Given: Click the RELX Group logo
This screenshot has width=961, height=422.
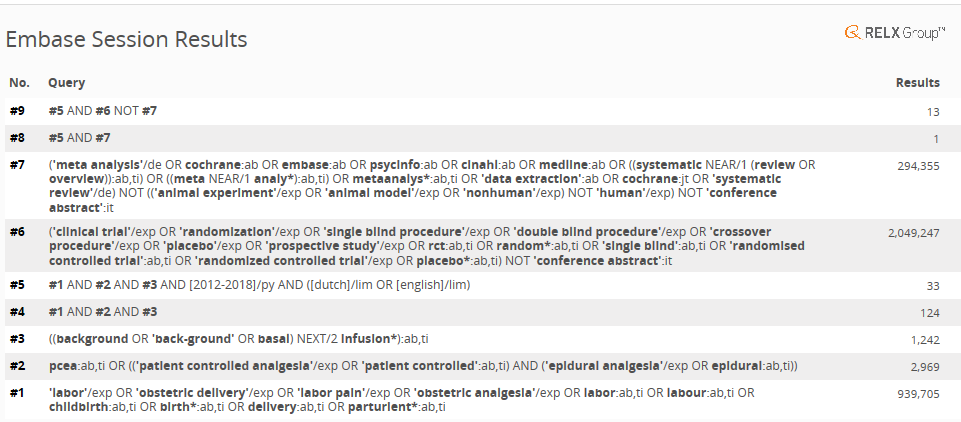Looking at the screenshot, I should point(894,33).
